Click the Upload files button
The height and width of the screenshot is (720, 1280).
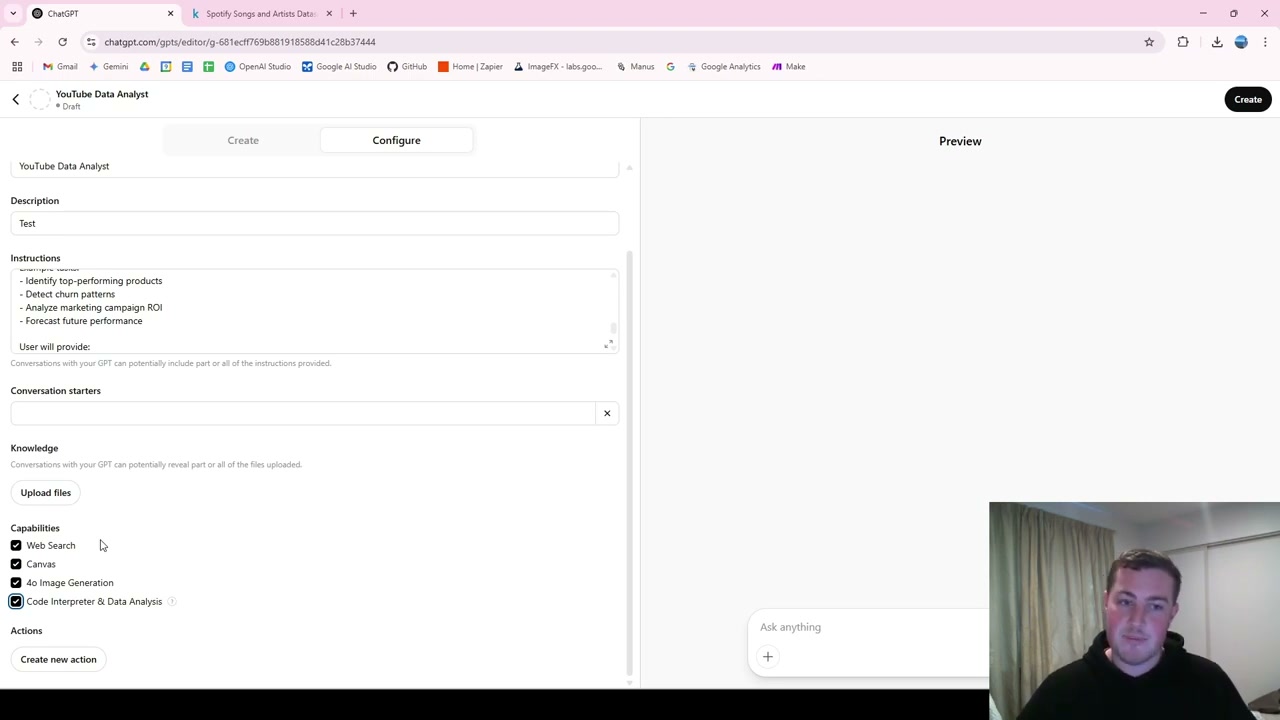[x=46, y=493]
